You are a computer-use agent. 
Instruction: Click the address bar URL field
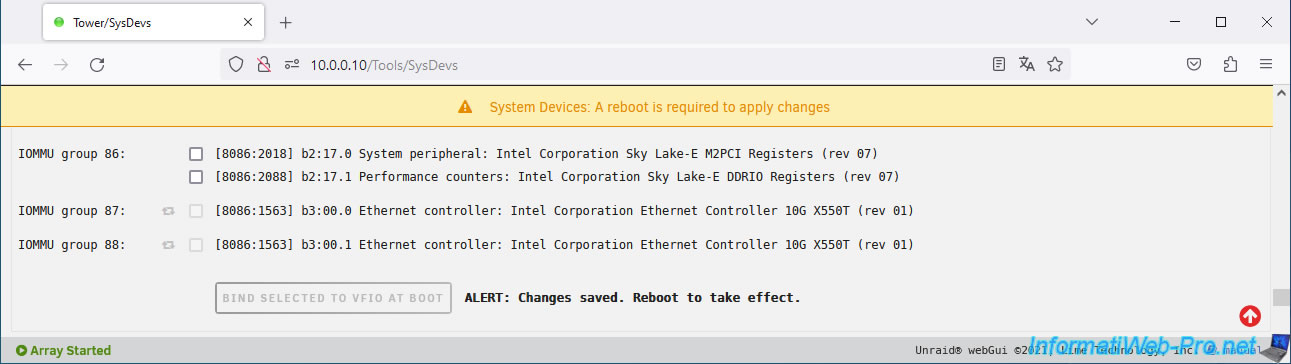[x=640, y=64]
